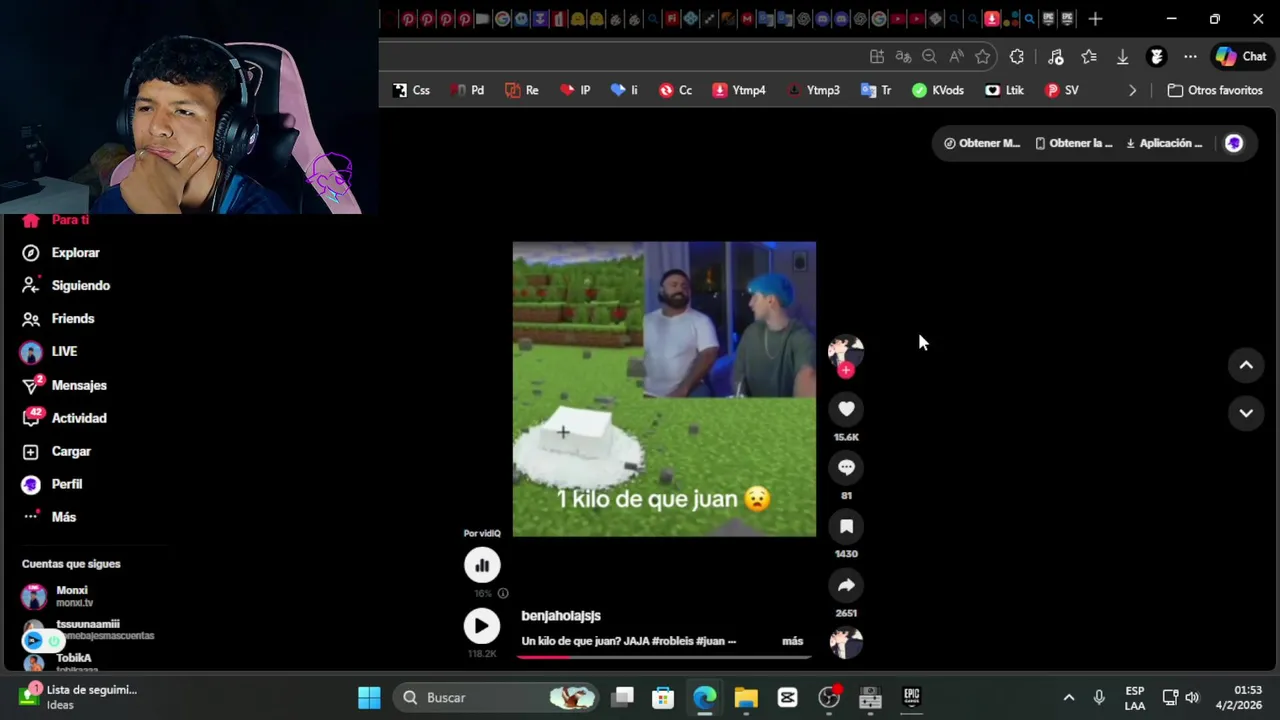Open Copilot Chat button

1241,57
